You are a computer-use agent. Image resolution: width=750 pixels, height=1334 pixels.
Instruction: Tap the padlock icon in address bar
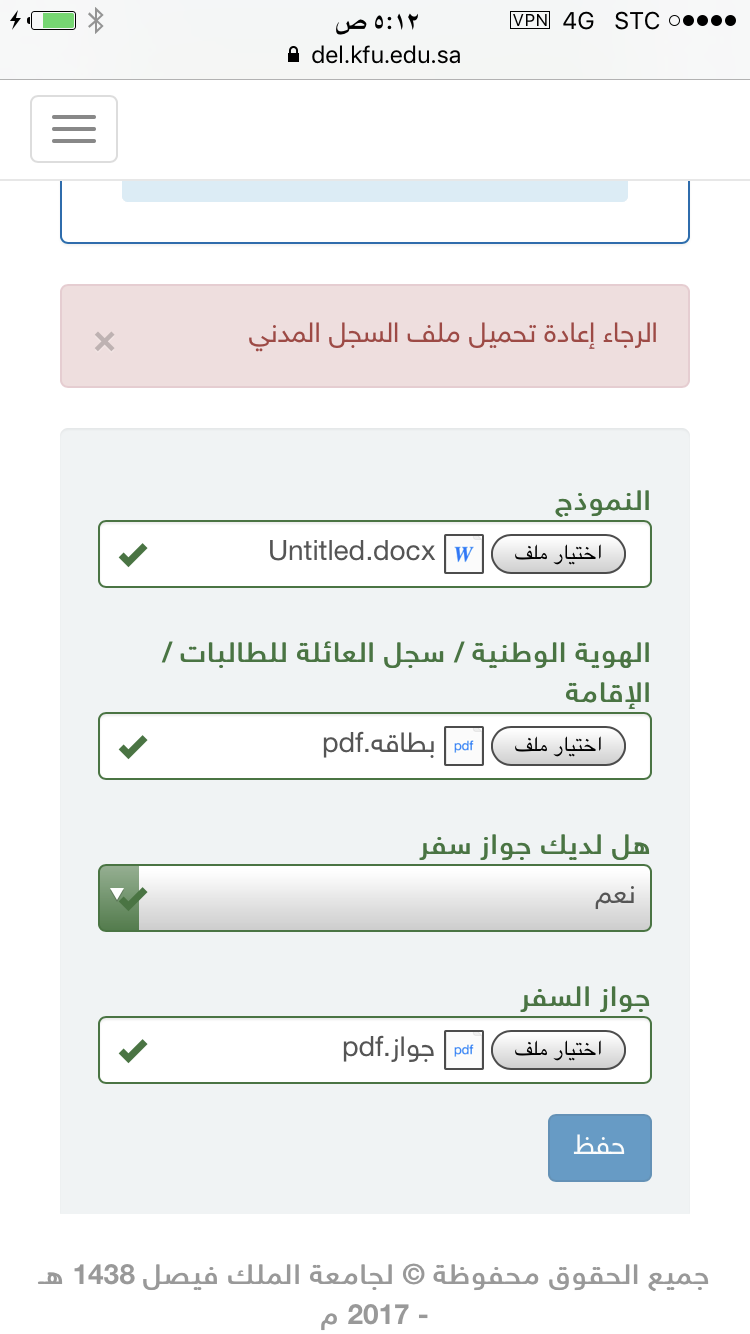293,56
